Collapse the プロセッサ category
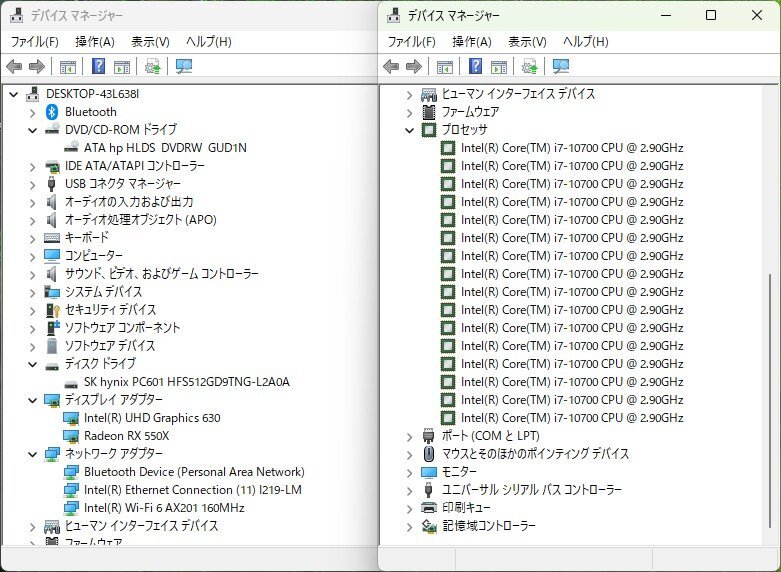 tap(409, 131)
